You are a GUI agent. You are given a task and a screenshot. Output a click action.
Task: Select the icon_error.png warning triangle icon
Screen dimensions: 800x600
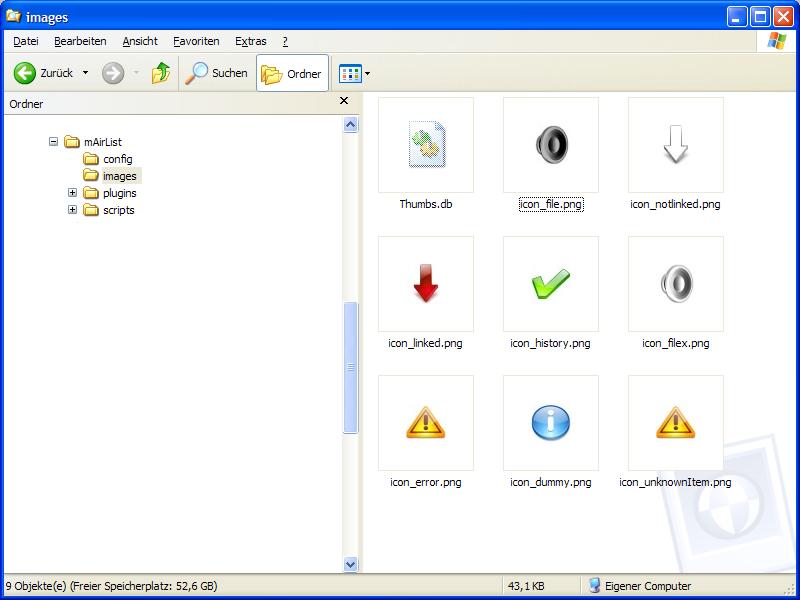tap(425, 422)
